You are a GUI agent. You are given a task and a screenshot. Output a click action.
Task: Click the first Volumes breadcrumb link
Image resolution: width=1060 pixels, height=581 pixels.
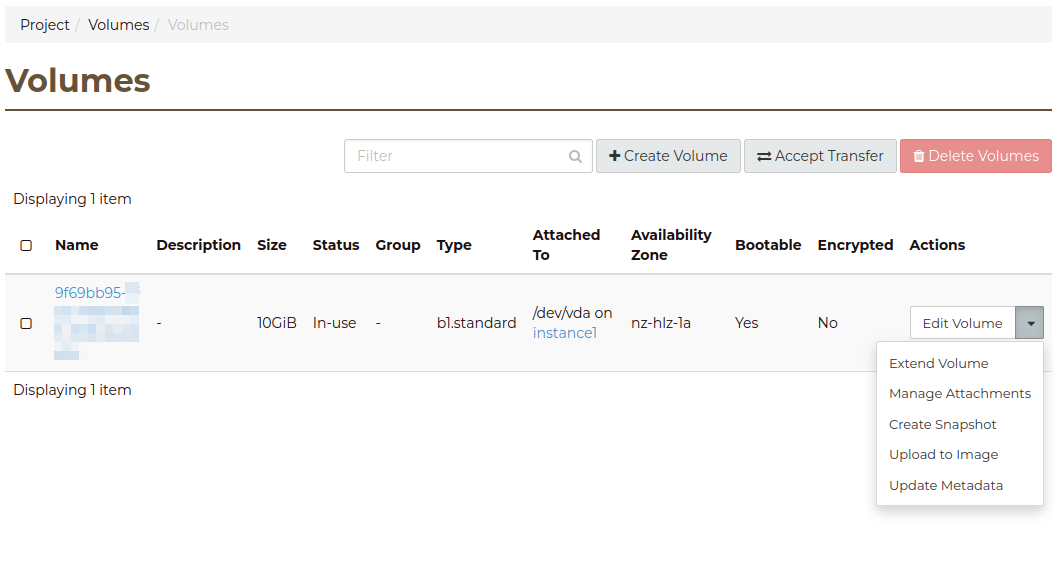(x=118, y=25)
